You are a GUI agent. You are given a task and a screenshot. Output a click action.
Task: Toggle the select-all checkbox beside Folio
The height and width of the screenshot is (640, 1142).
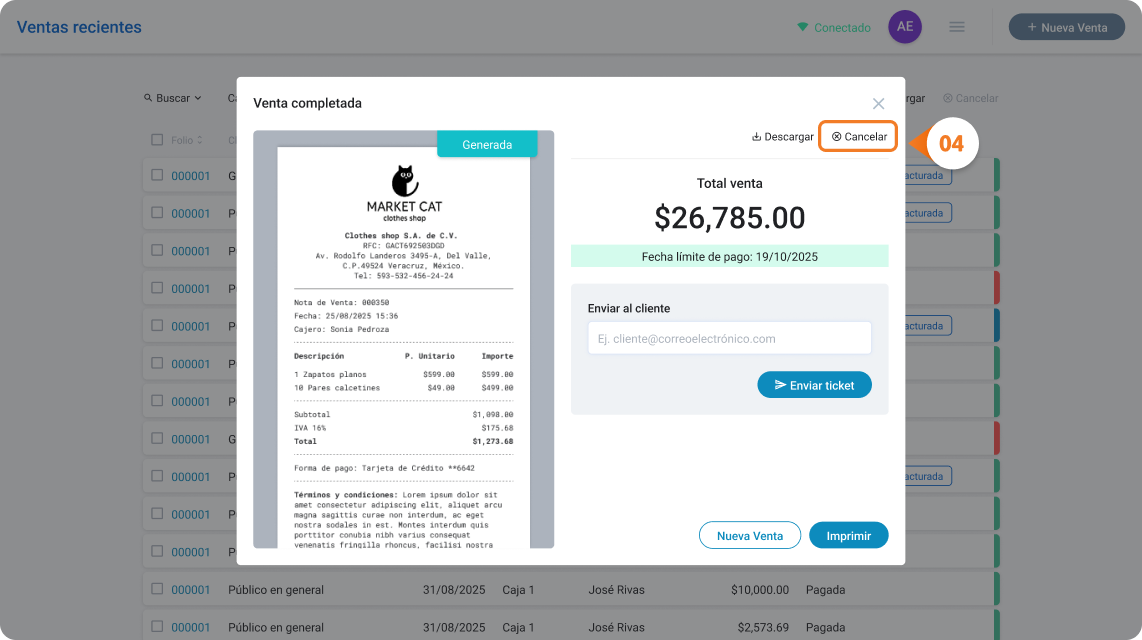(x=157, y=140)
